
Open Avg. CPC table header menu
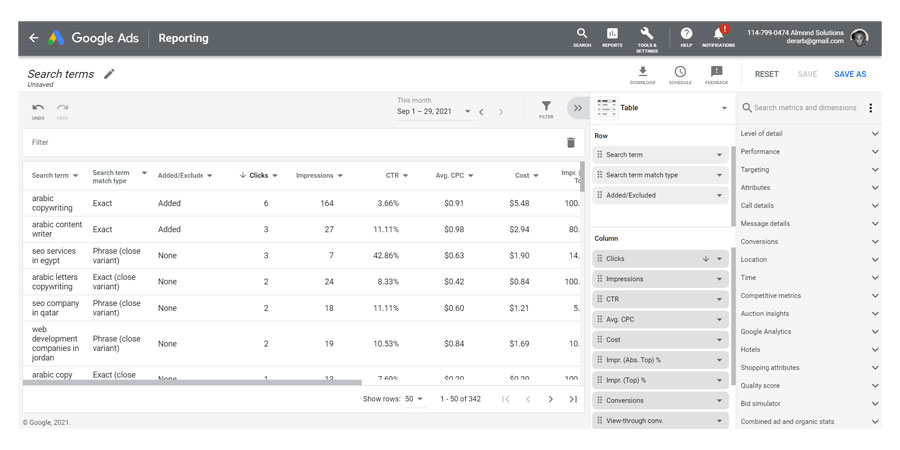pos(471,176)
